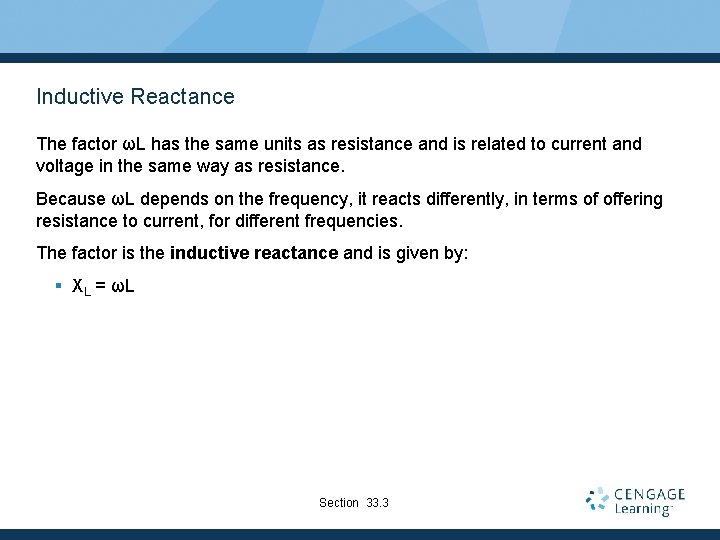Click the paragraph starting 'The factor ωL has'
The width and height of the screenshot is (720, 540).
point(339,155)
